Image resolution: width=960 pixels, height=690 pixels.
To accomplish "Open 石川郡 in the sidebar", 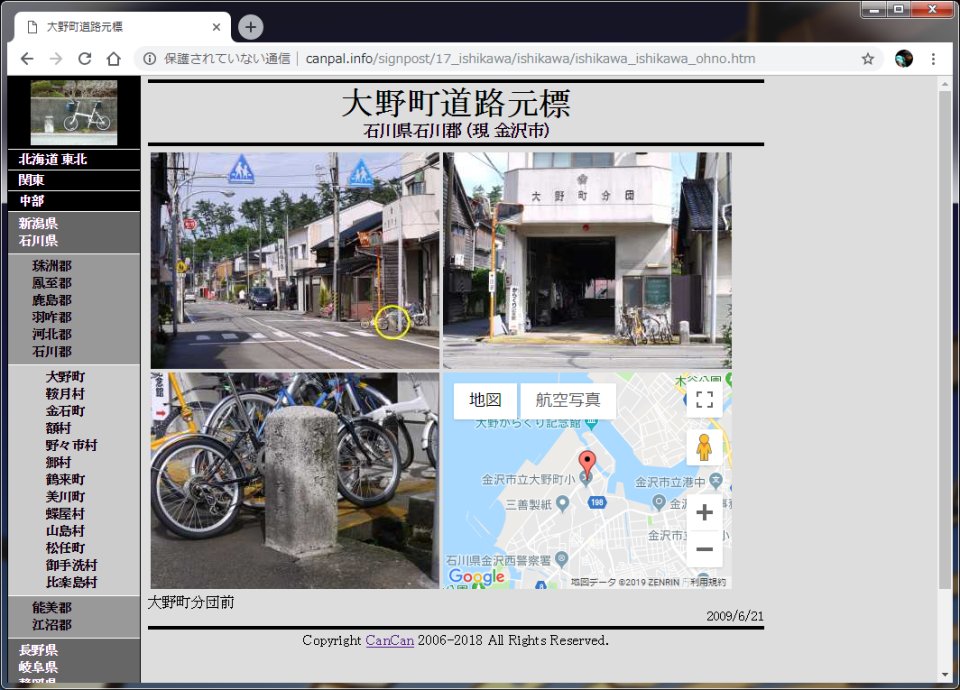I will tap(51, 351).
